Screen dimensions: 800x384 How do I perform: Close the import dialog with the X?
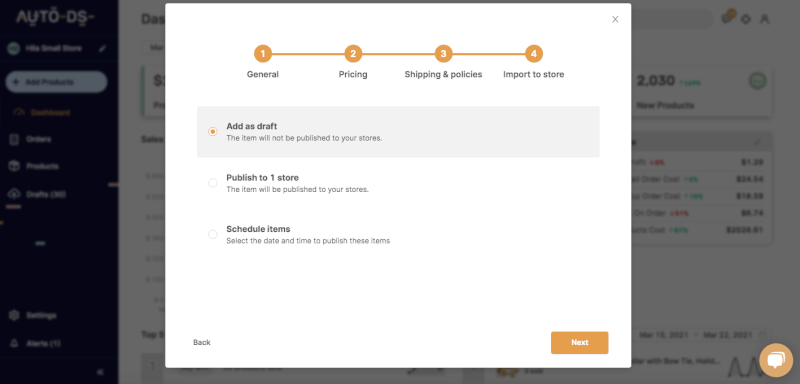click(x=615, y=19)
